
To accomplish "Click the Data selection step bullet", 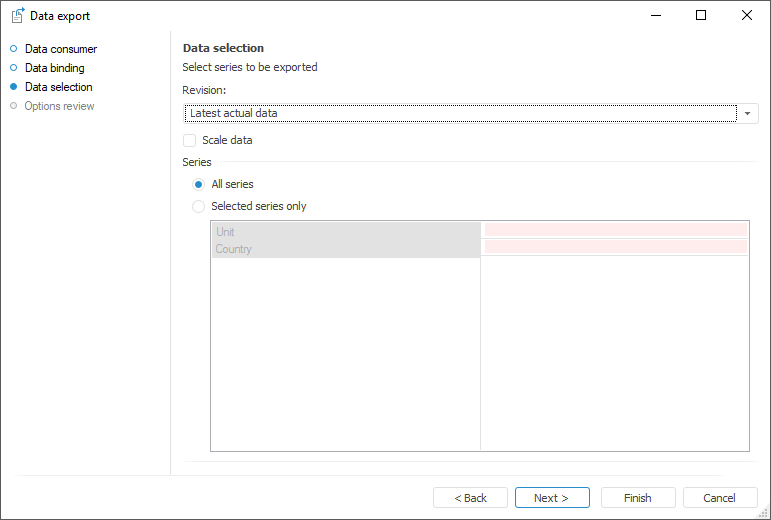I will (x=14, y=87).
